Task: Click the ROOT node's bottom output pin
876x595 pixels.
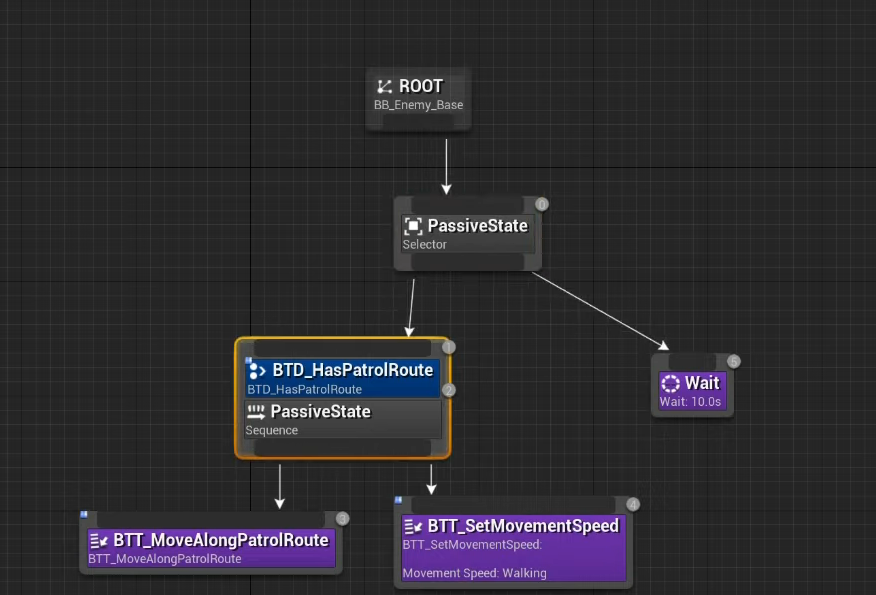Action: point(418,122)
